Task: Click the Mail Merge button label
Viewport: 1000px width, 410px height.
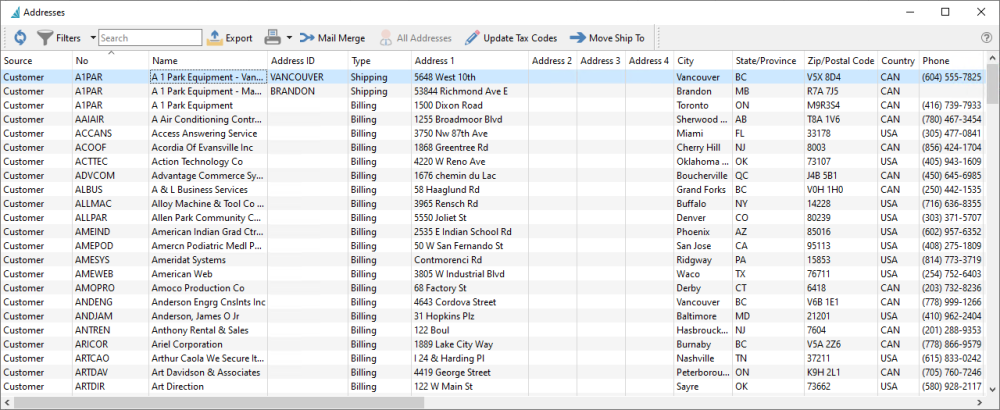Action: pyautogui.click(x=342, y=38)
